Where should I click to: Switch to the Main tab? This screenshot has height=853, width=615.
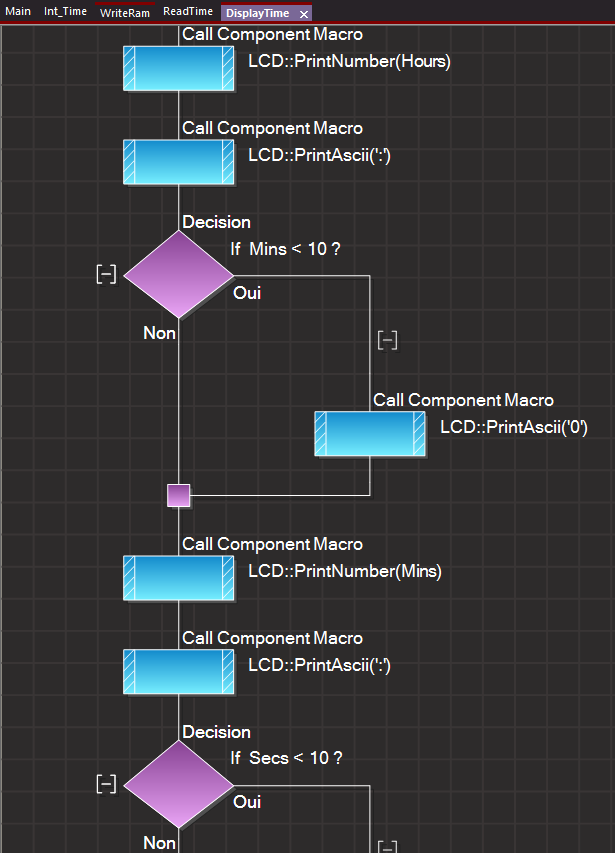pos(18,12)
